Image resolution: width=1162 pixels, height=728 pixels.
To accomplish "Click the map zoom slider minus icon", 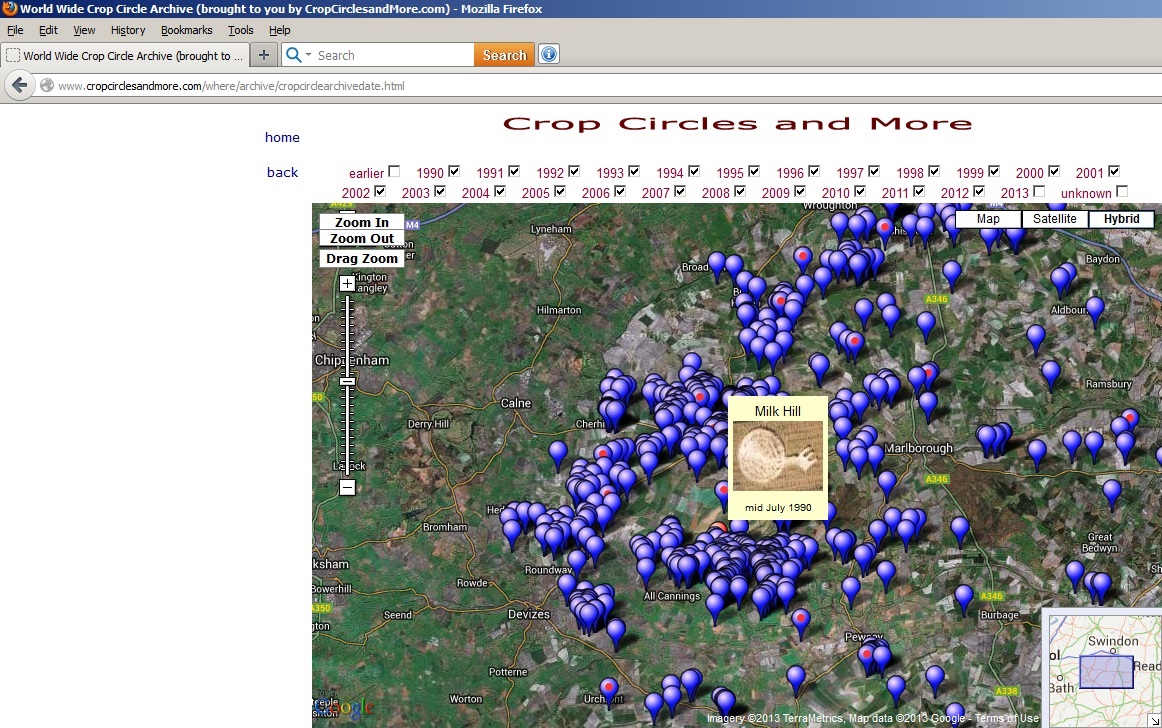I will coord(347,488).
